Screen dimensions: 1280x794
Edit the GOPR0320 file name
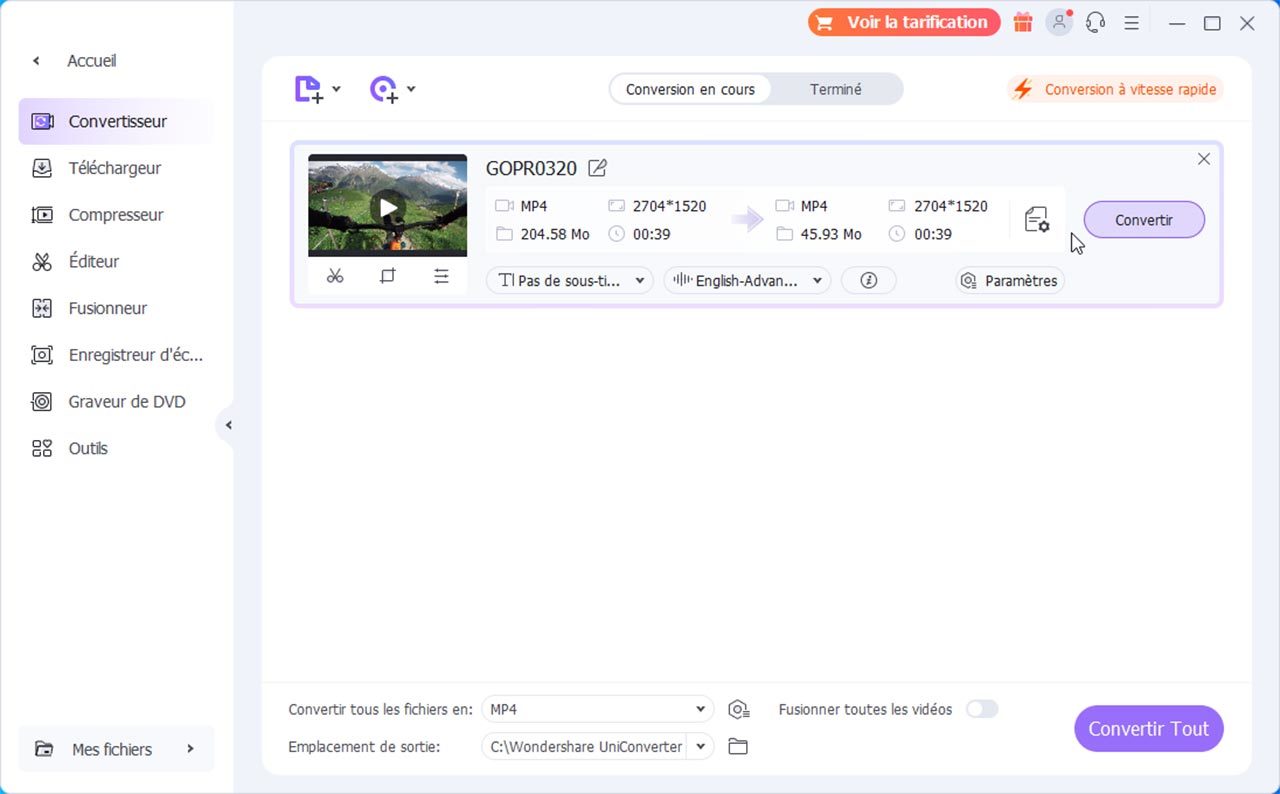[597, 168]
